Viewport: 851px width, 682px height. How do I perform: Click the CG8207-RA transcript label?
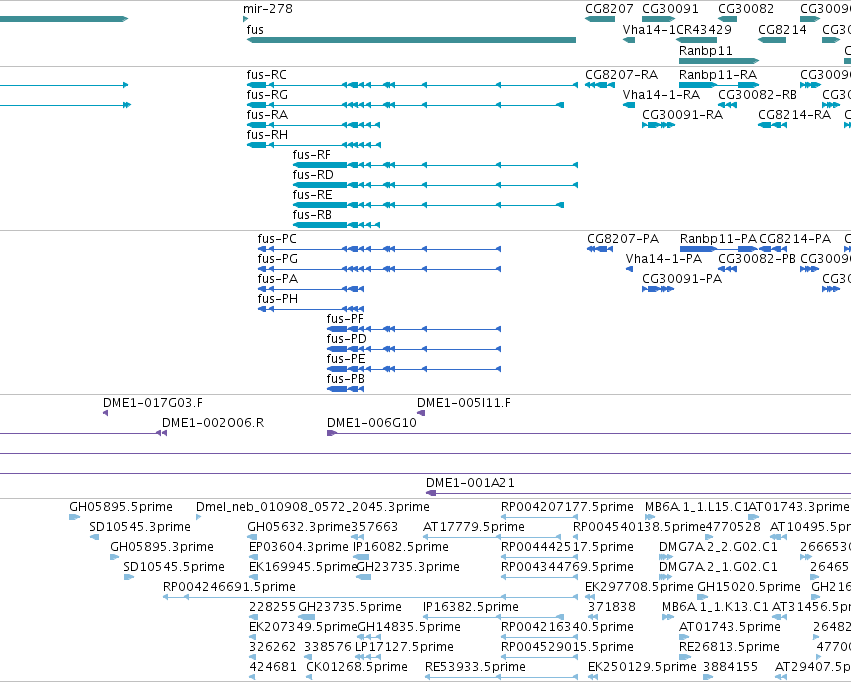coord(621,74)
